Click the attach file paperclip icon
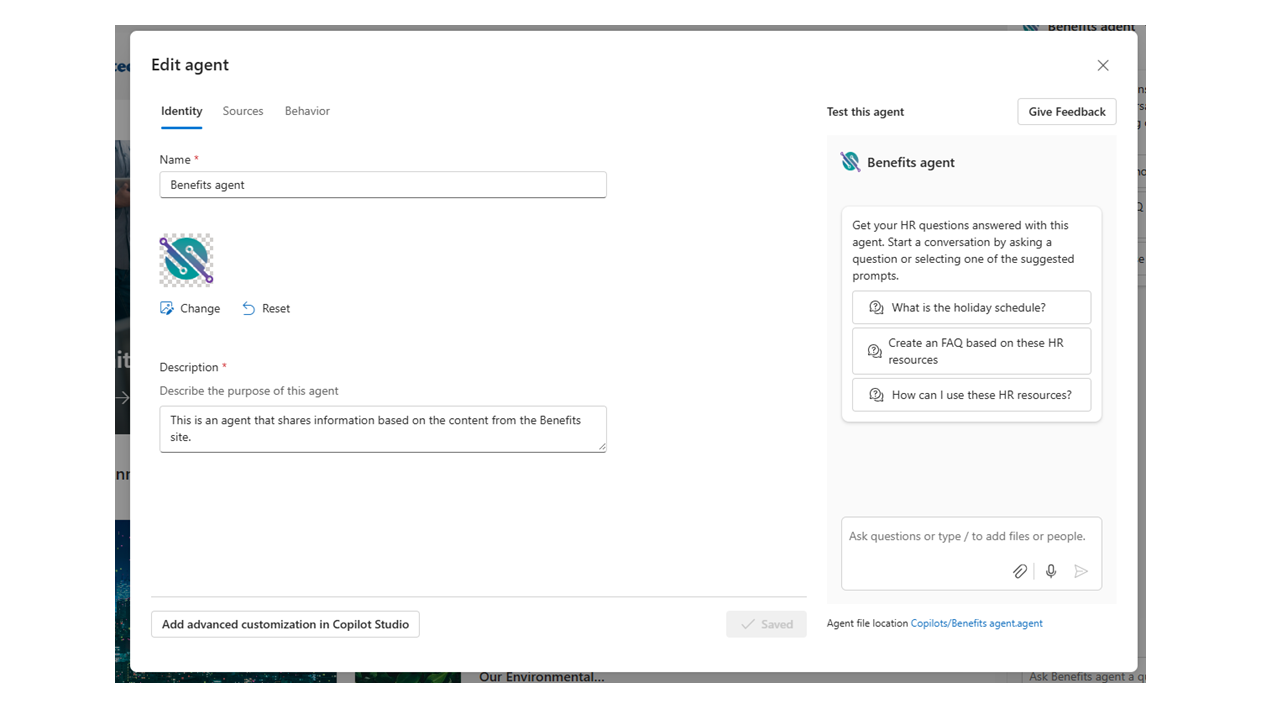 (x=1020, y=571)
